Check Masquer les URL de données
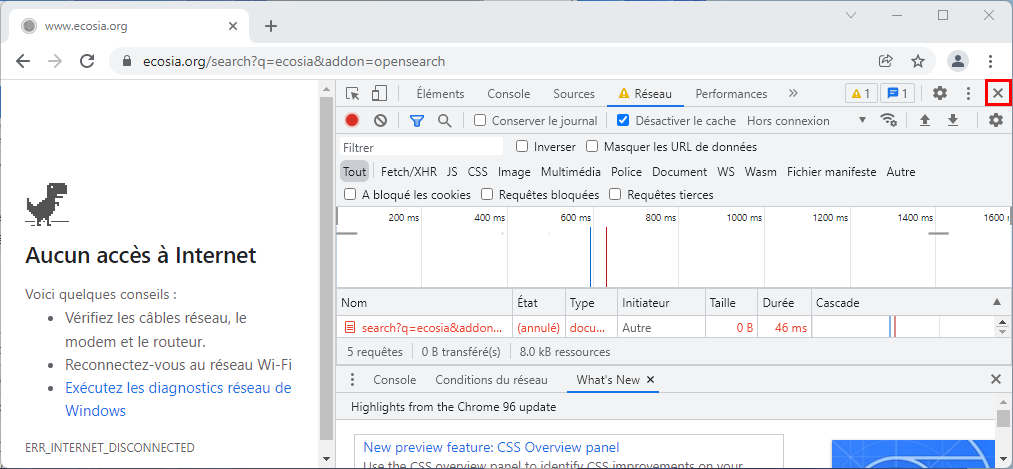The width and height of the screenshot is (1013, 469). tap(592, 147)
